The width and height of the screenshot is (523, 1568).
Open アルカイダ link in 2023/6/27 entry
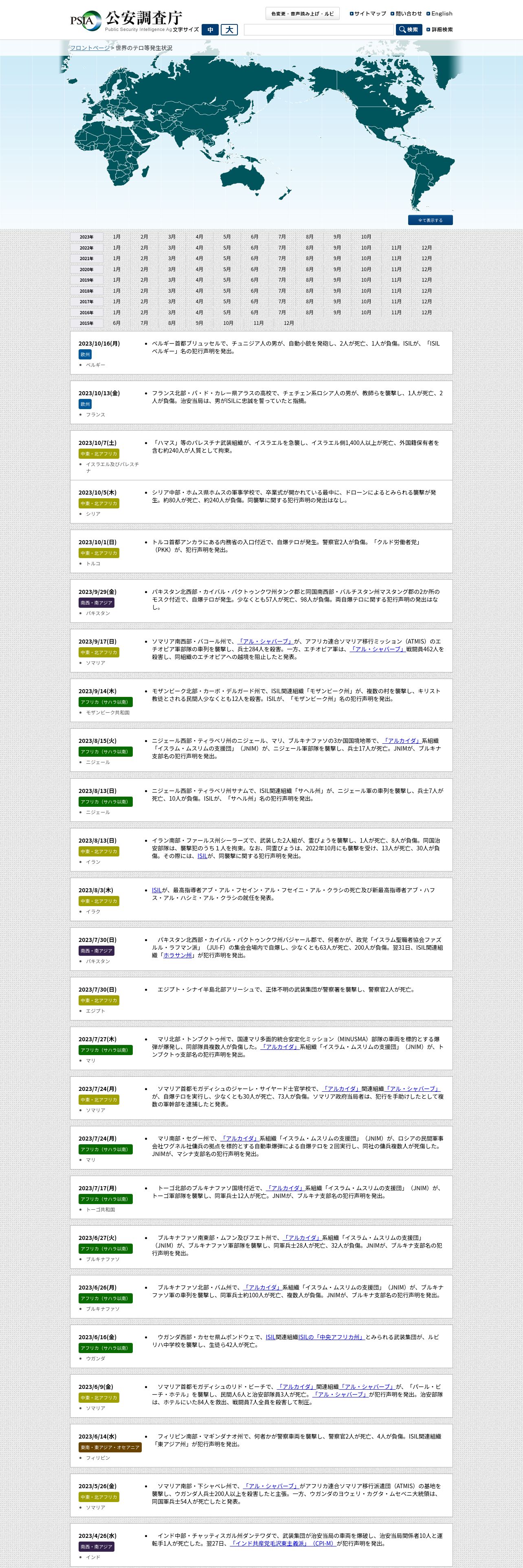(302, 1237)
